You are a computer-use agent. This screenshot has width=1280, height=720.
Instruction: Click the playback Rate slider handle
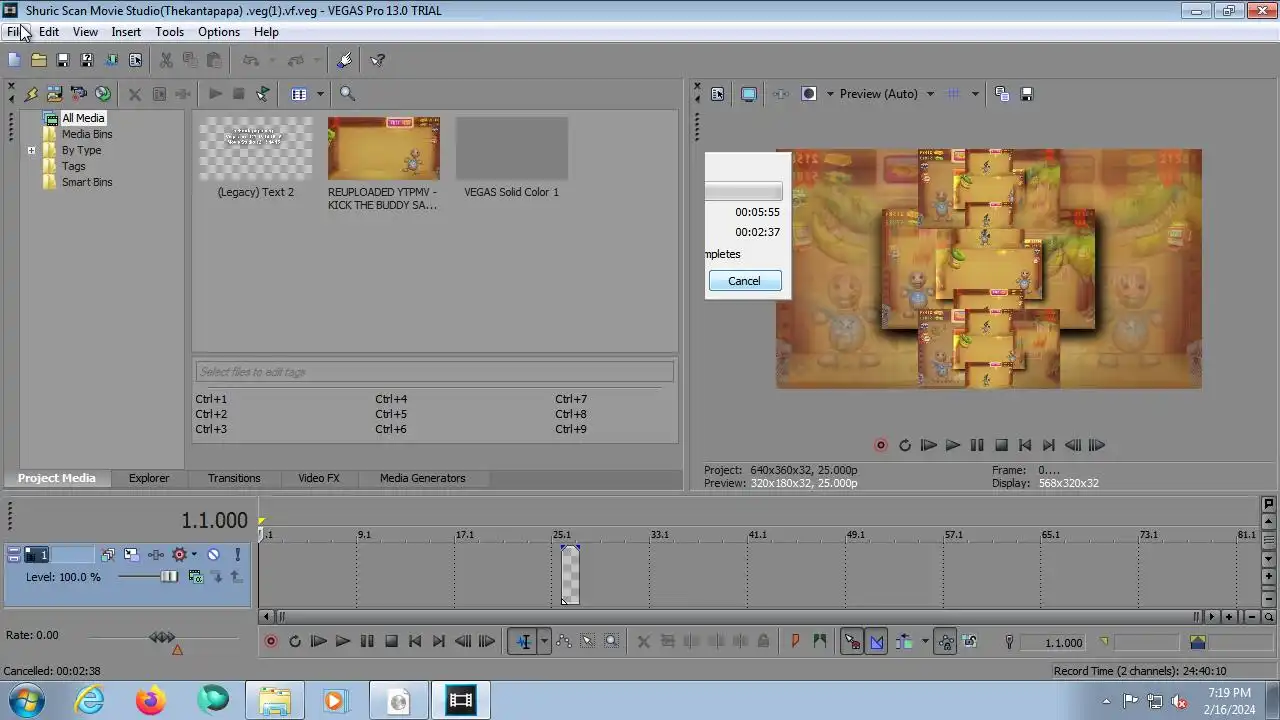click(x=162, y=636)
